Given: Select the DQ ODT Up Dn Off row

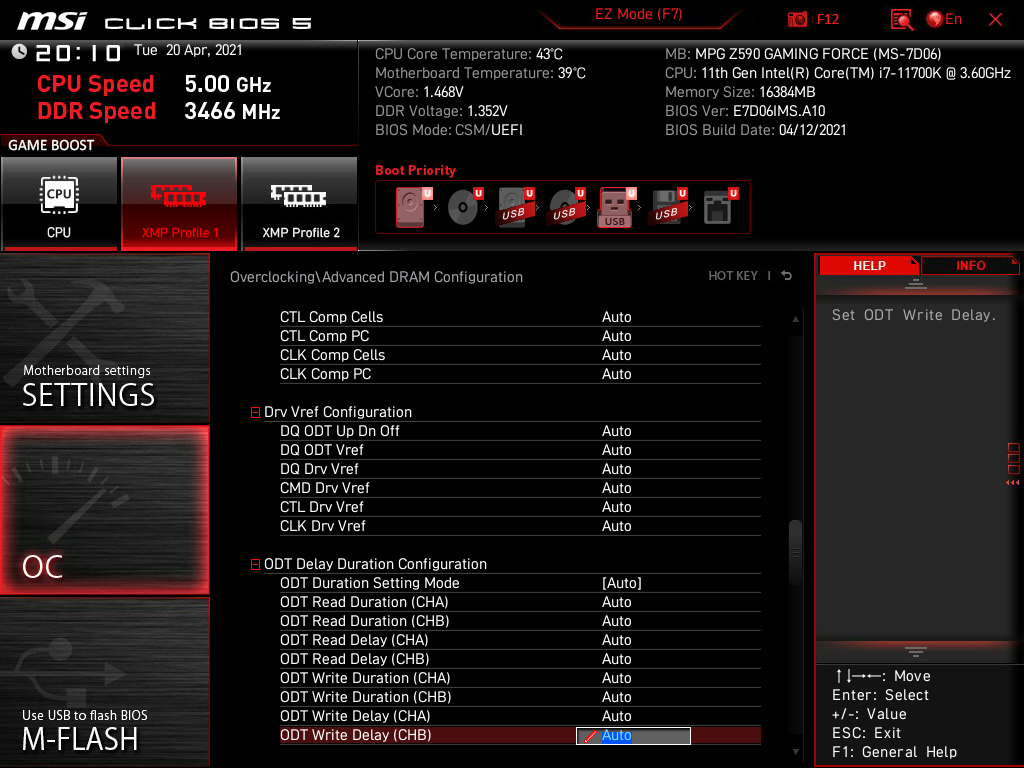Looking at the screenshot, I should 520,431.
